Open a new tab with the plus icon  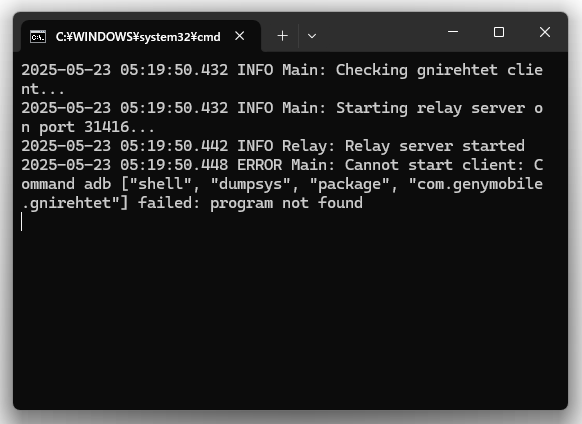coord(282,36)
